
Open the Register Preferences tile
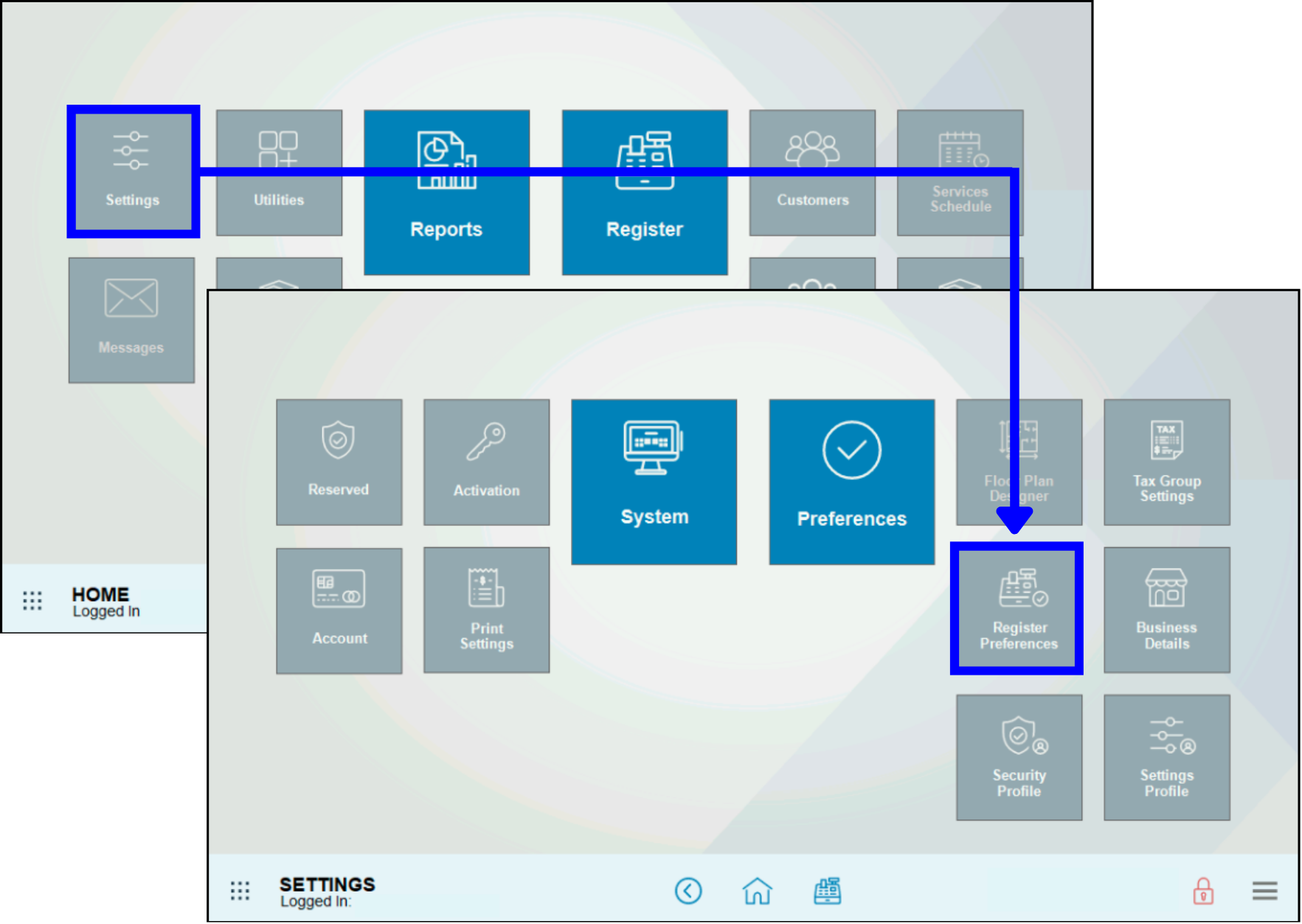click(1018, 609)
